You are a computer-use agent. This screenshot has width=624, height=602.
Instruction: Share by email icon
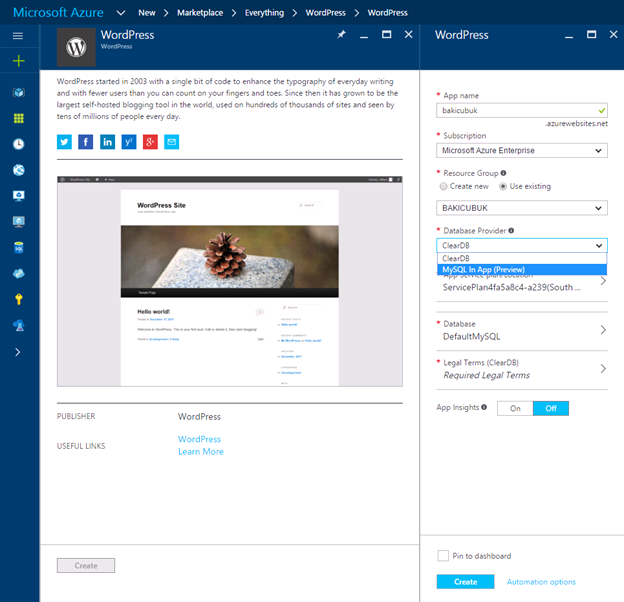pos(172,142)
